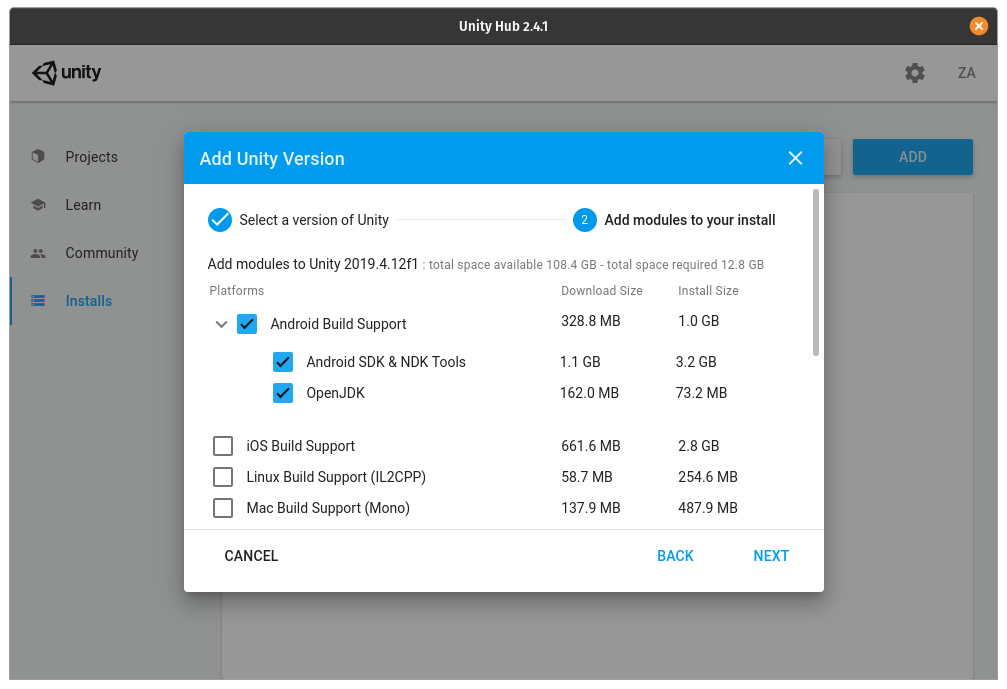Image resolution: width=1007 pixels, height=689 pixels.
Task: Click the 254.6 MB install size value
Action: coord(708,476)
